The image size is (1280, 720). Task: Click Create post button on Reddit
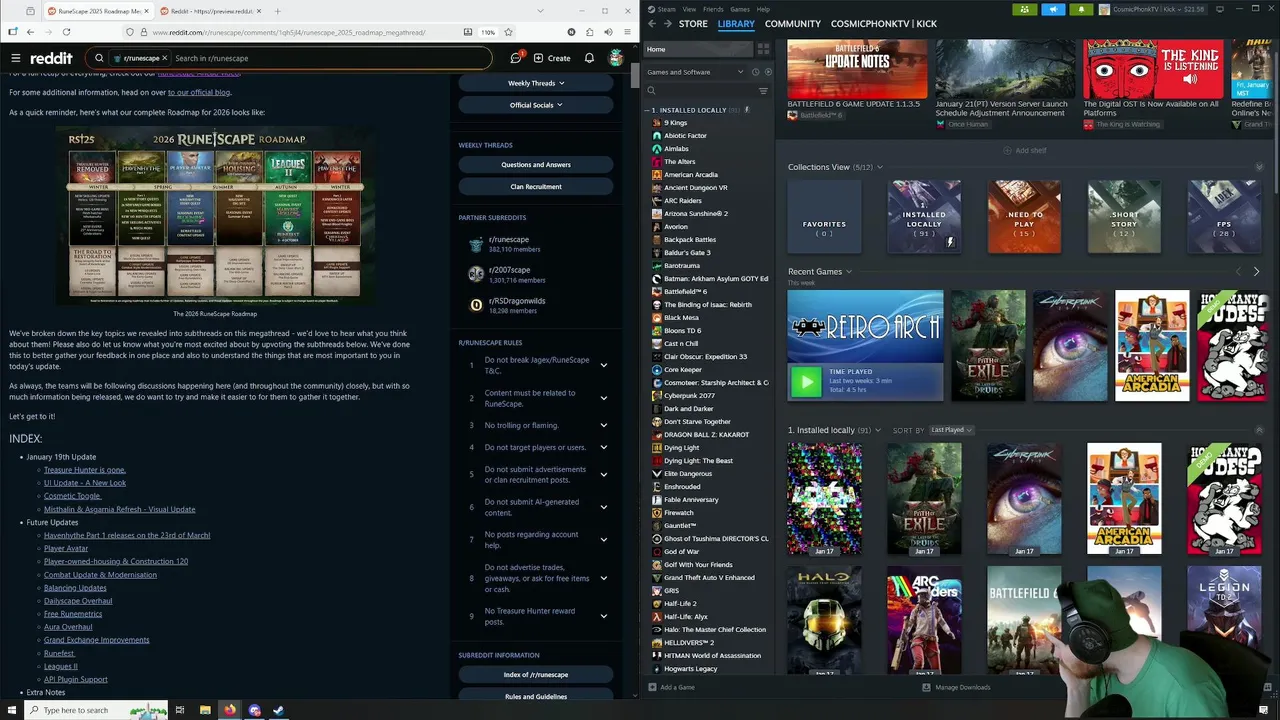(x=552, y=58)
